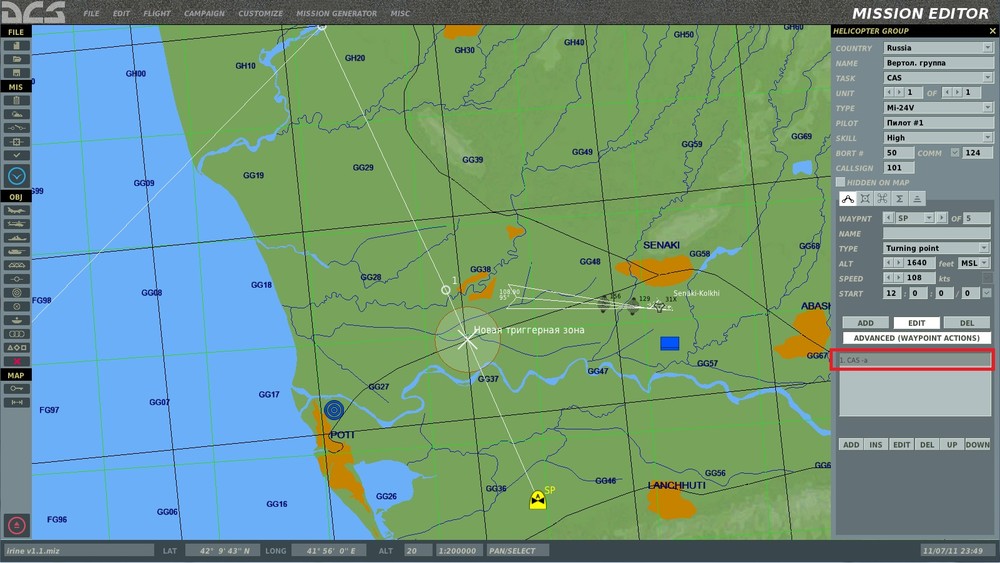Screen dimensions: 1000x563
Task: Open the TASK dropdown showing CAS
Action: point(938,78)
